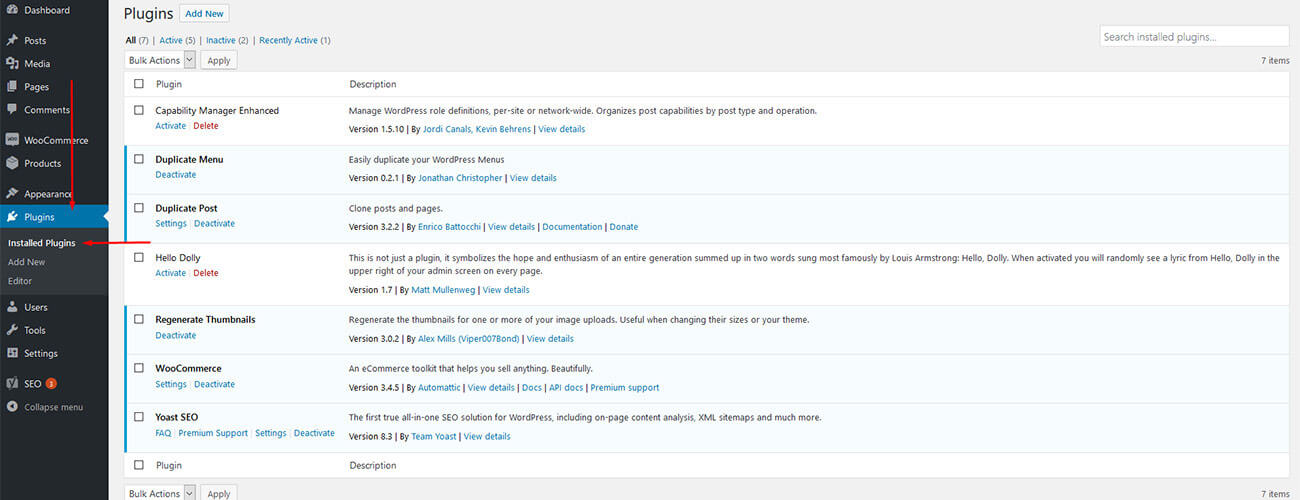
Task: Open Yoast SEO Premium Support link
Action: click(213, 433)
